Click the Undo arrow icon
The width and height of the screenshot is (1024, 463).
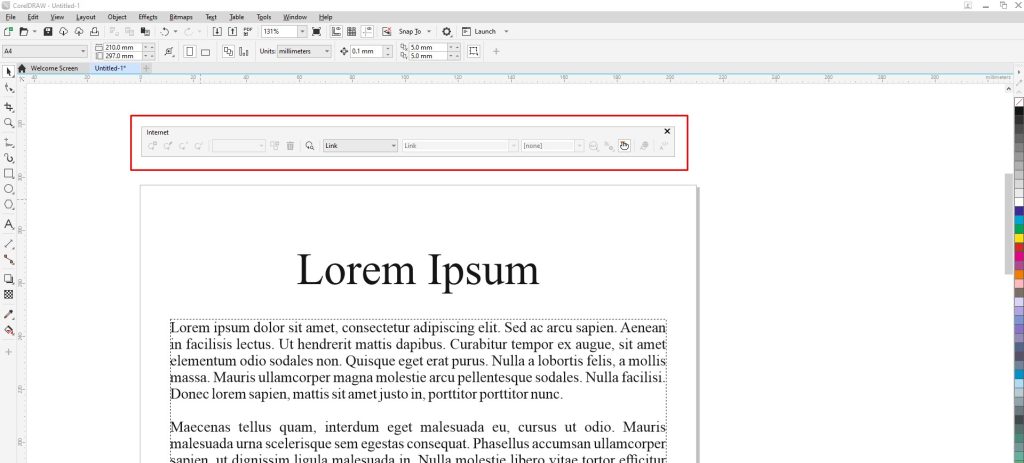[x=165, y=31]
